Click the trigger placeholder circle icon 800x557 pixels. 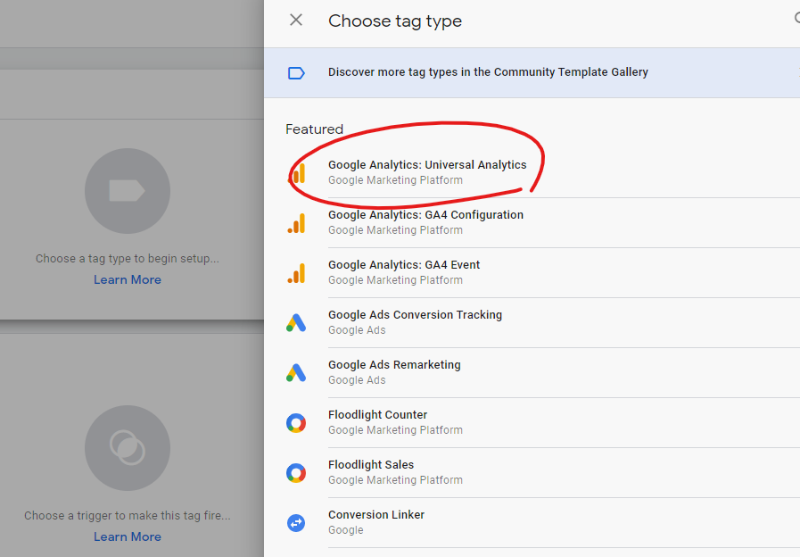click(x=128, y=448)
